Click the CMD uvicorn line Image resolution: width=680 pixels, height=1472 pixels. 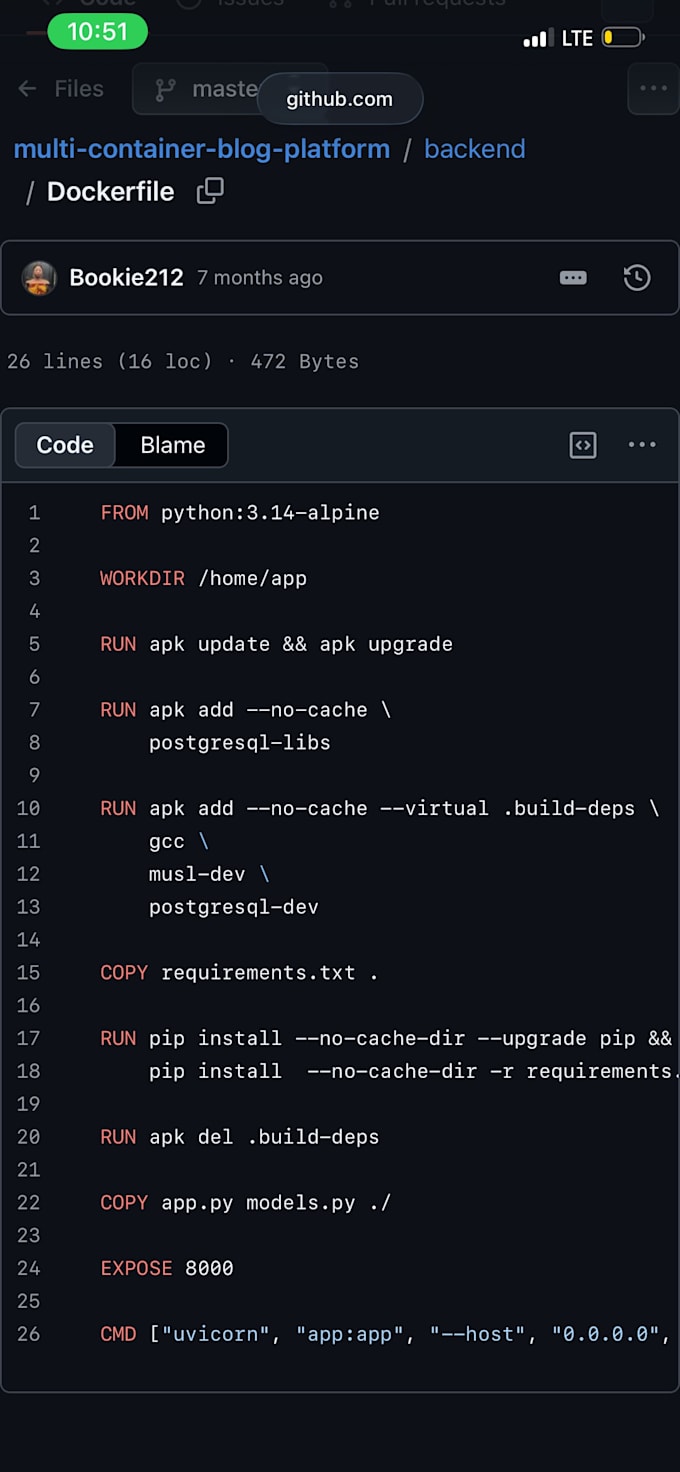(x=385, y=1334)
